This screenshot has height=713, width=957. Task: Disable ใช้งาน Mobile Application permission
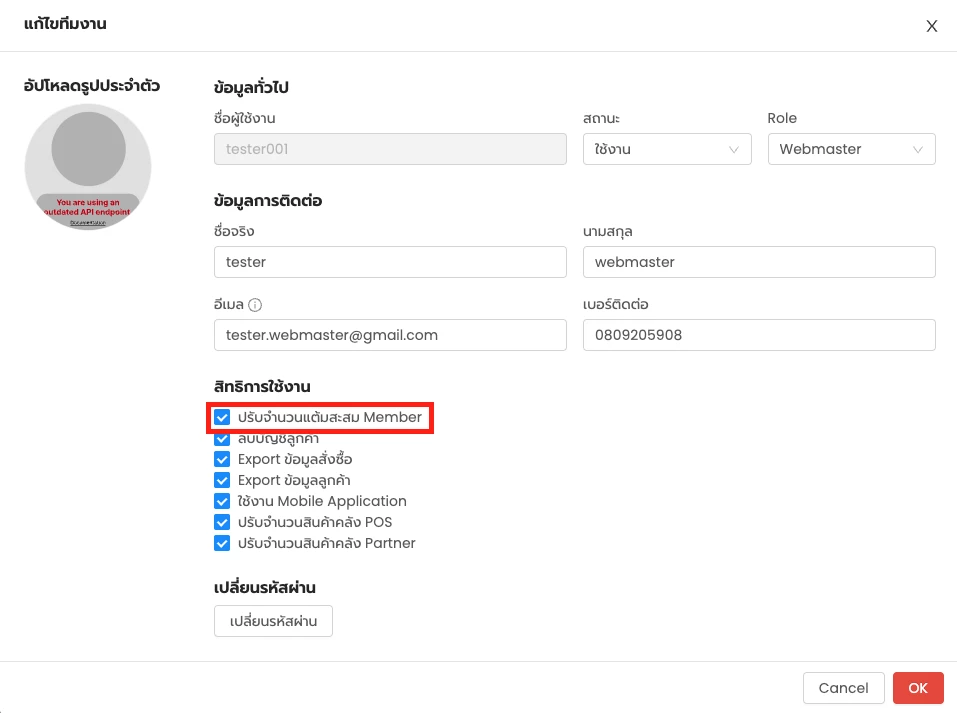222,501
